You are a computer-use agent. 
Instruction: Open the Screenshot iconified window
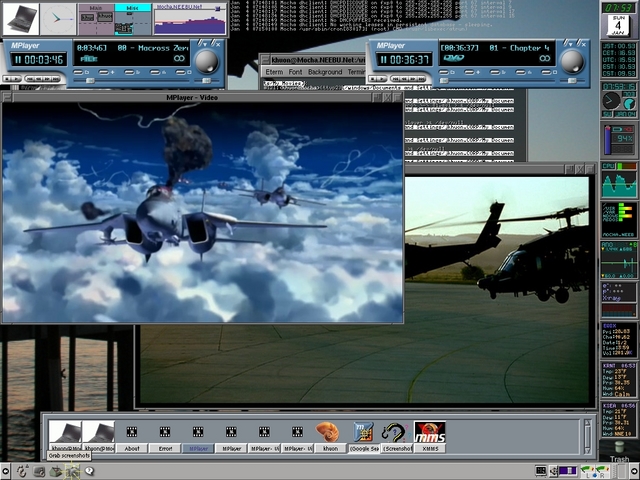point(396,438)
